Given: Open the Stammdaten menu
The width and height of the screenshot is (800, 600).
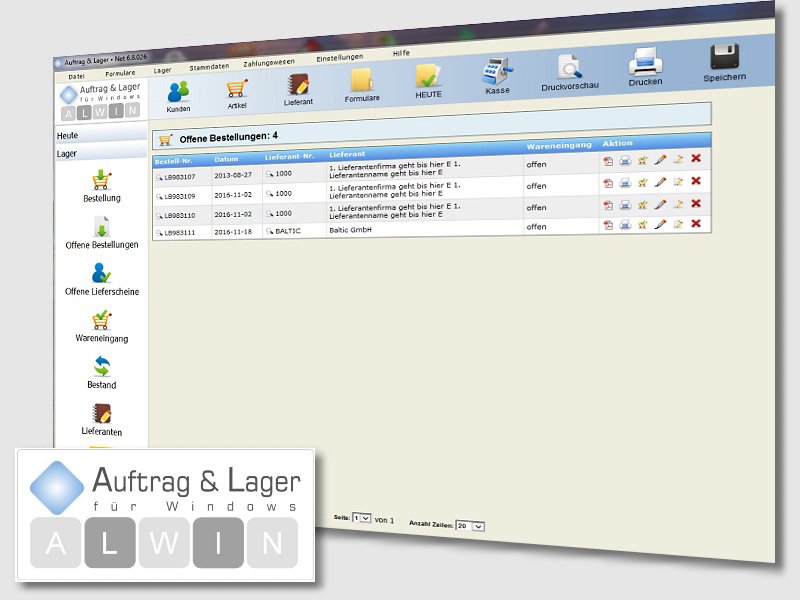Looking at the screenshot, I should point(209,67).
